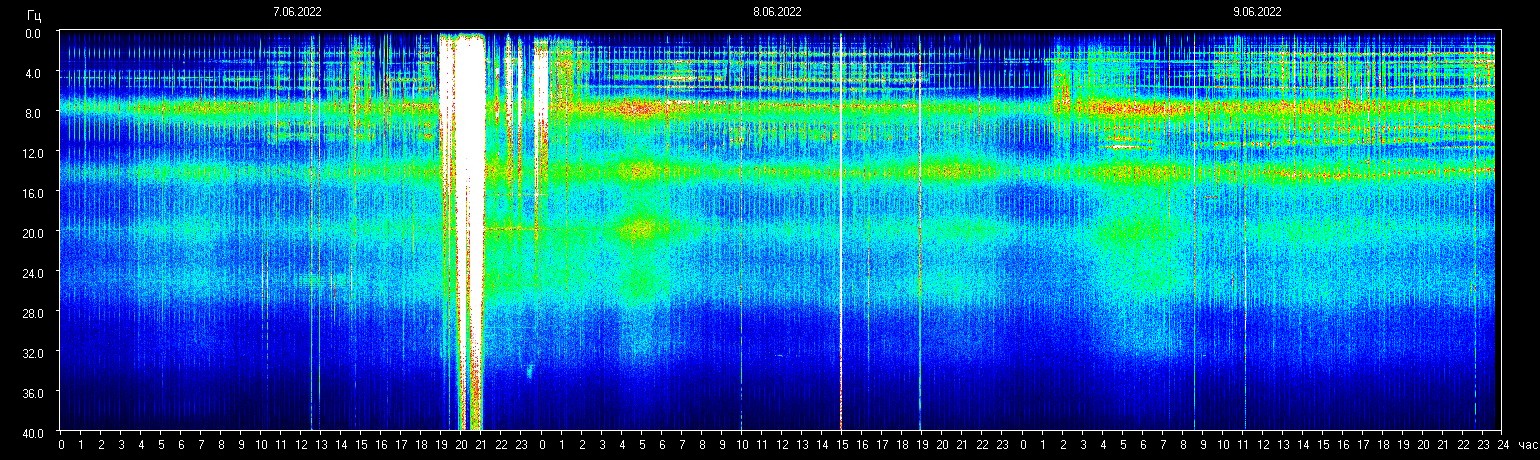Viewport: 1540px width, 460px height.
Task: Click the final 24 hour tick label
Action: tap(1502, 444)
